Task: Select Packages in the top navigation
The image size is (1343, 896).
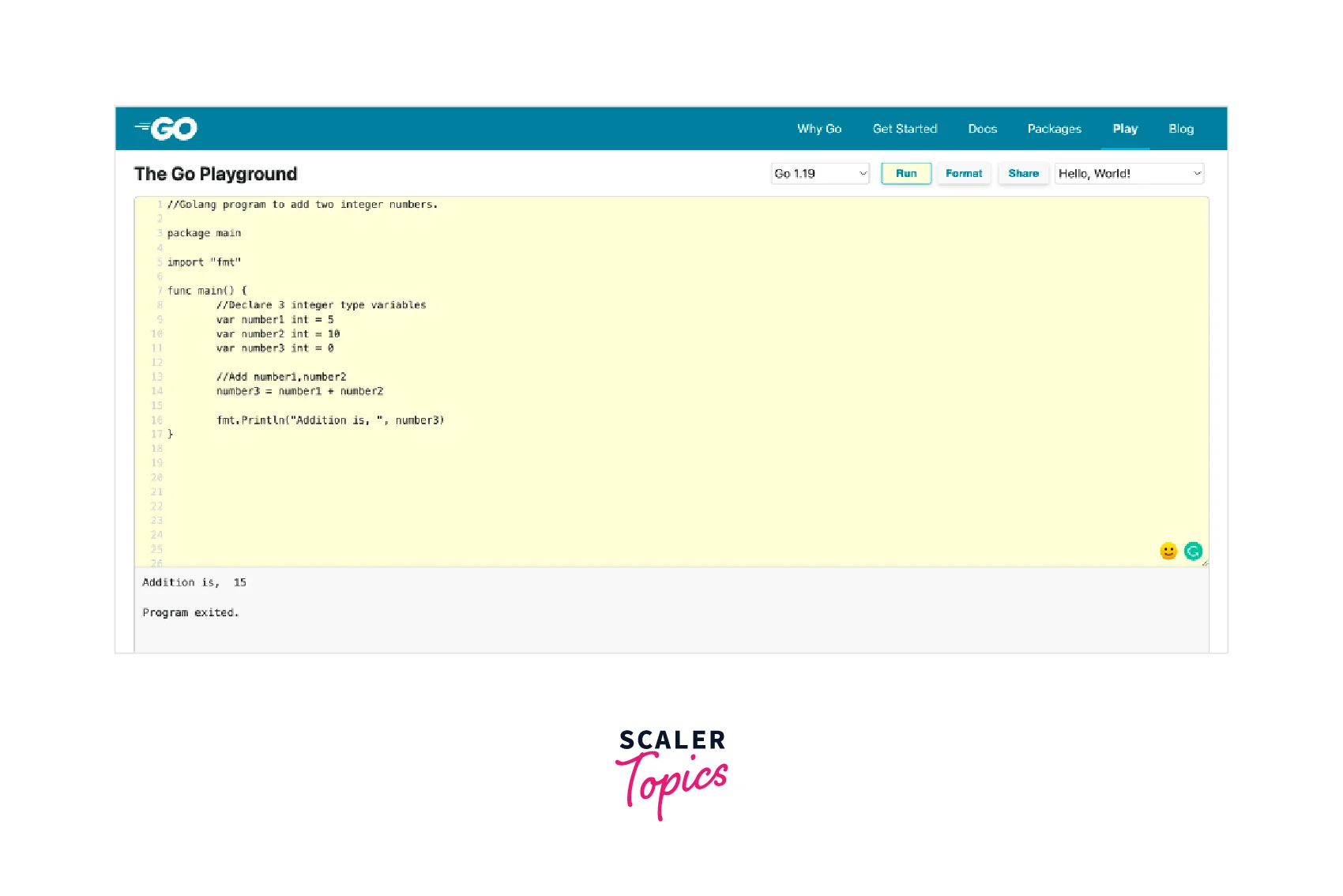Action: pos(1054,129)
